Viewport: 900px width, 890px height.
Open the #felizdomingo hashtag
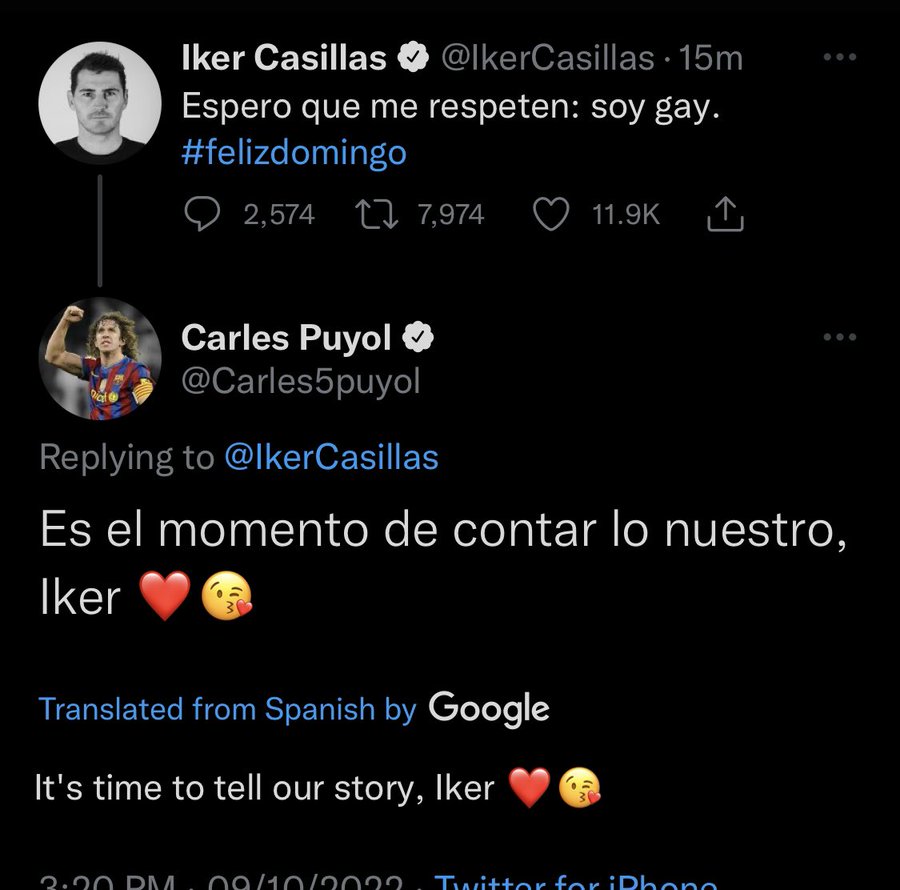coord(294,155)
